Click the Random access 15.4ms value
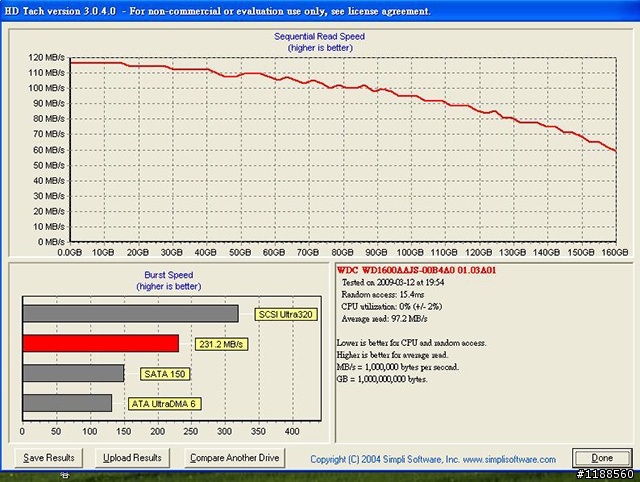Image resolution: width=640 pixels, height=482 pixels. pos(382,294)
